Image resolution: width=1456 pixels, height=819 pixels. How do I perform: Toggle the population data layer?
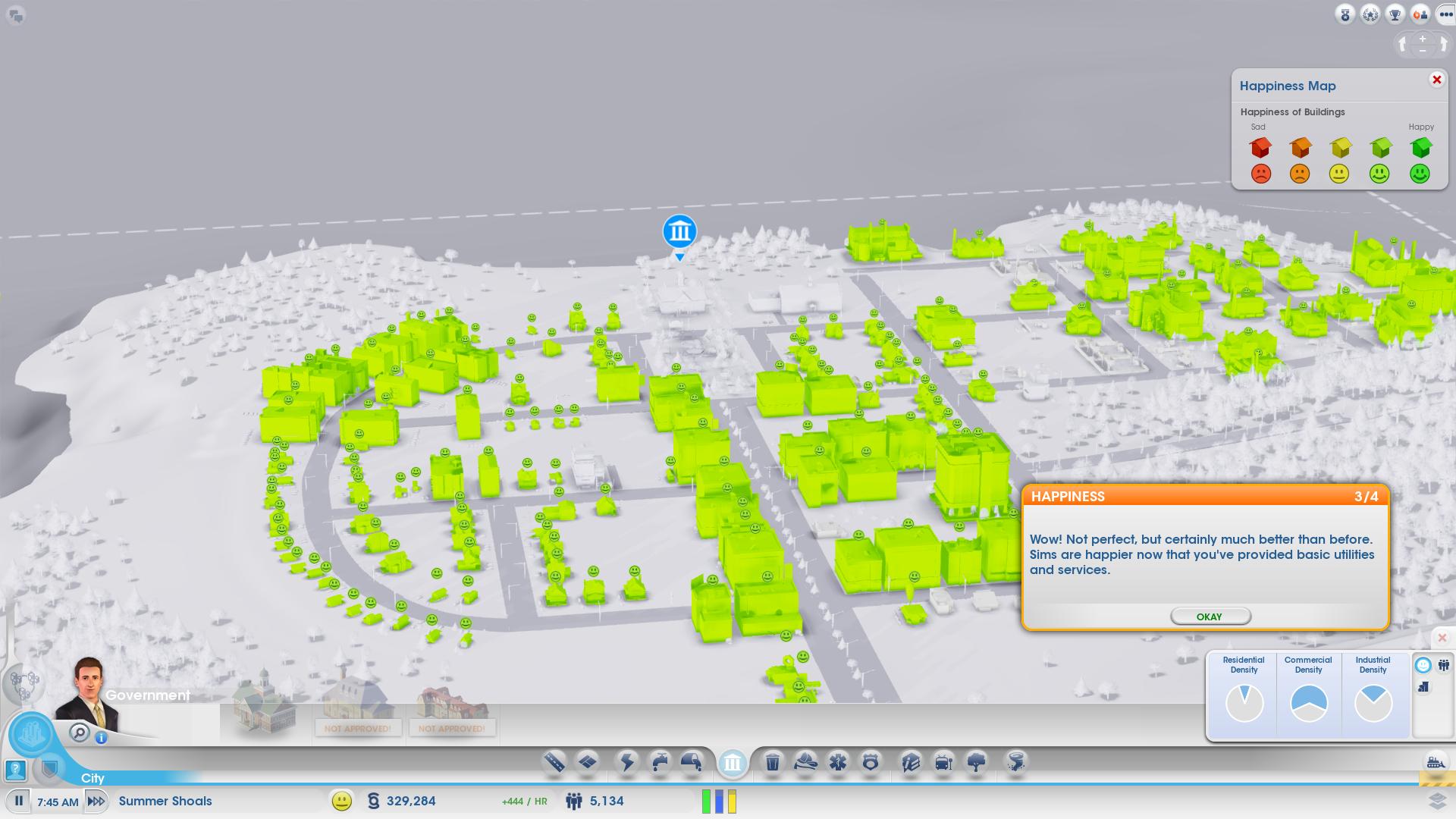click(1443, 665)
